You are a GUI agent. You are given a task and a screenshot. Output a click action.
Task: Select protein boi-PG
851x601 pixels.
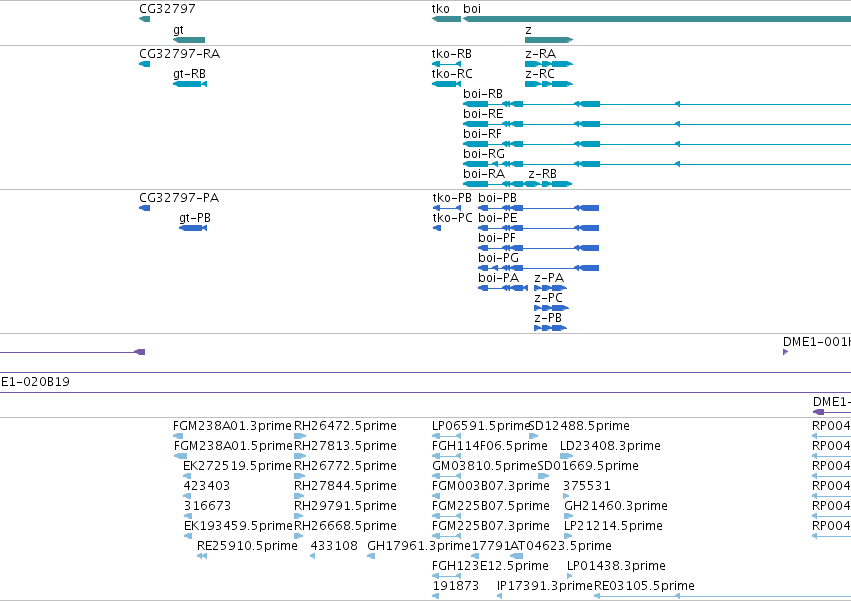(x=498, y=258)
